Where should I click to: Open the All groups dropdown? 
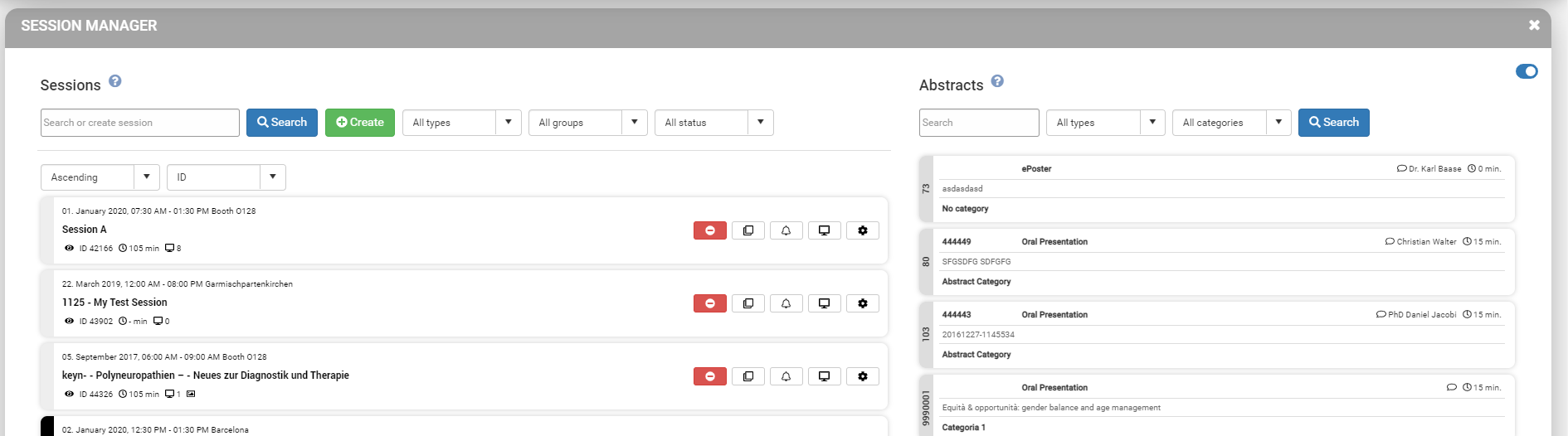[588, 123]
